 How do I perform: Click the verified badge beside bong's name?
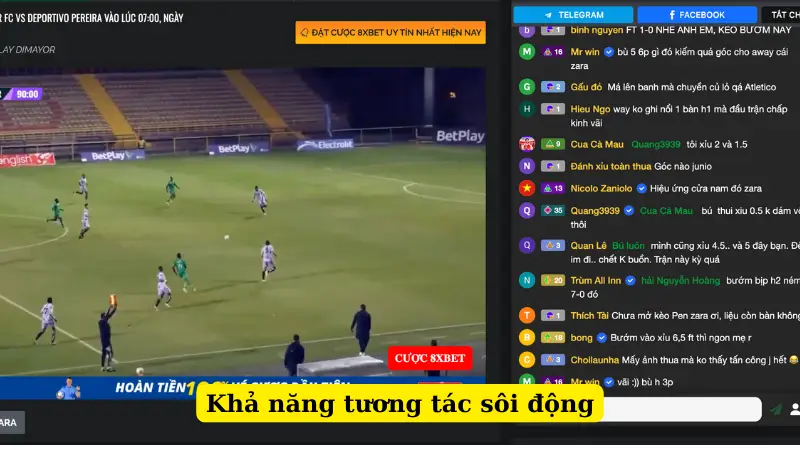point(602,338)
